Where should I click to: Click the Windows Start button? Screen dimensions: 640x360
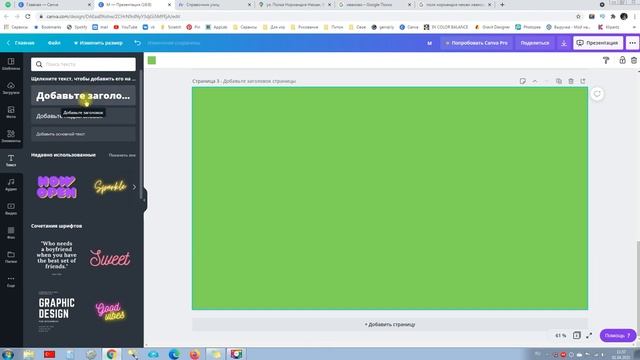[x=8, y=354]
